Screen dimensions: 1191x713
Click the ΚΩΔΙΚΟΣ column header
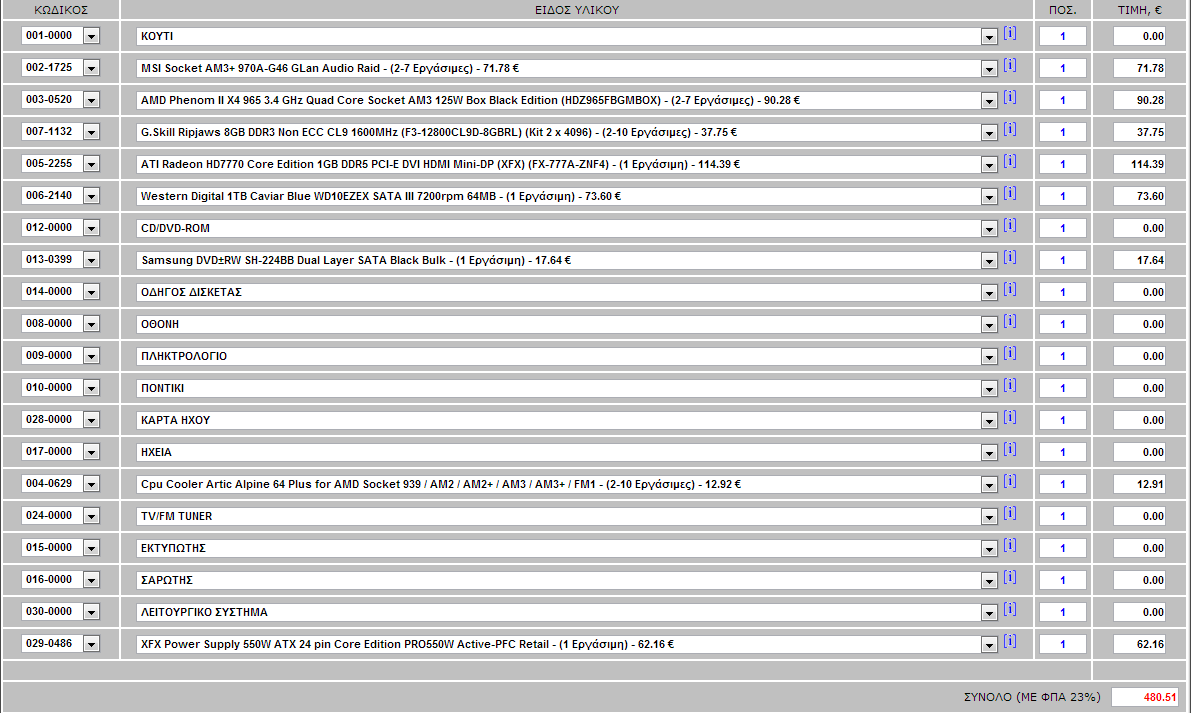(61, 10)
